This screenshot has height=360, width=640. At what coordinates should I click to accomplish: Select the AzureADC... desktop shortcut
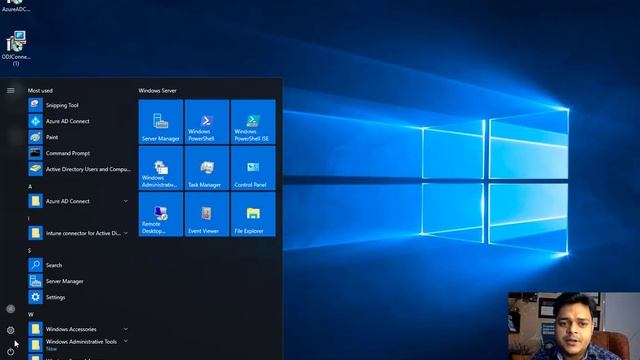pos(16,6)
